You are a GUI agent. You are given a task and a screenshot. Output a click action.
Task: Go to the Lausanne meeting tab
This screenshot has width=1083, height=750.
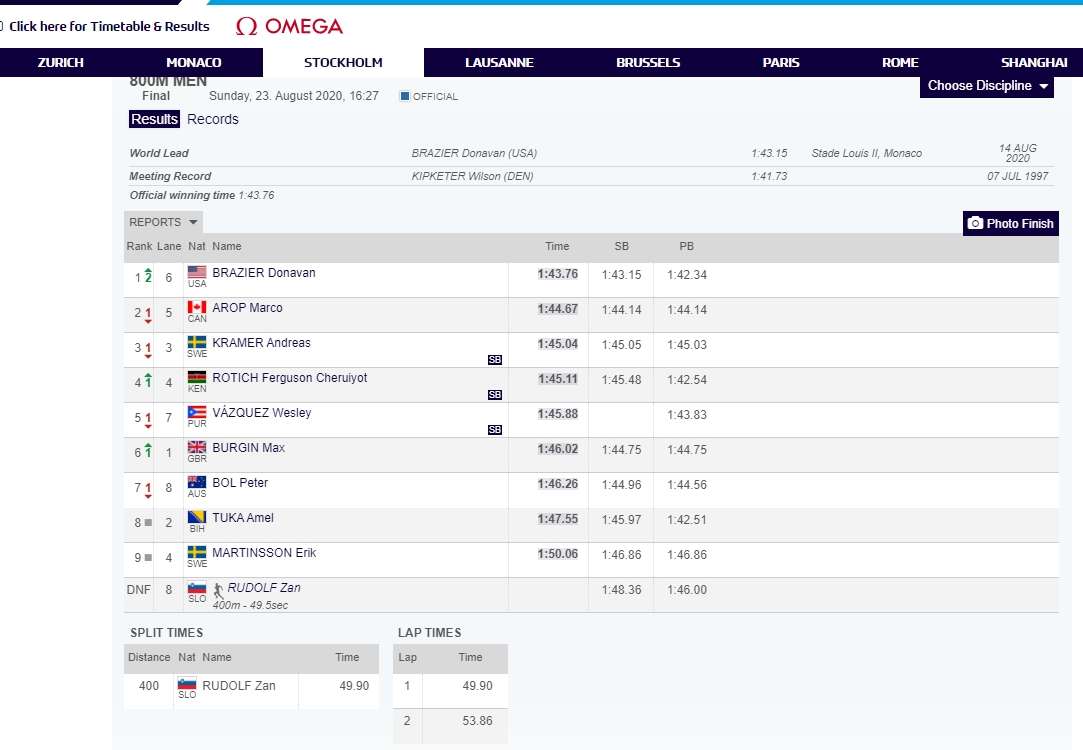coord(499,62)
